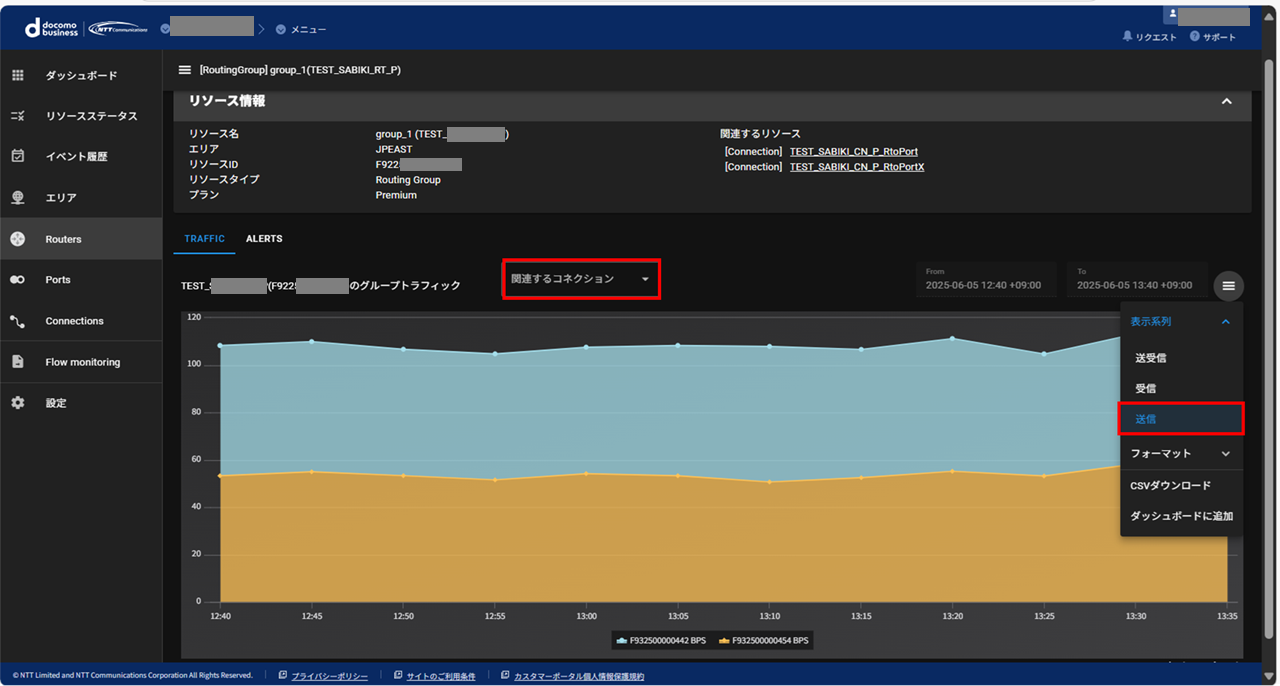
Task: Open the Flow monitoring document icon
Action: point(18,362)
